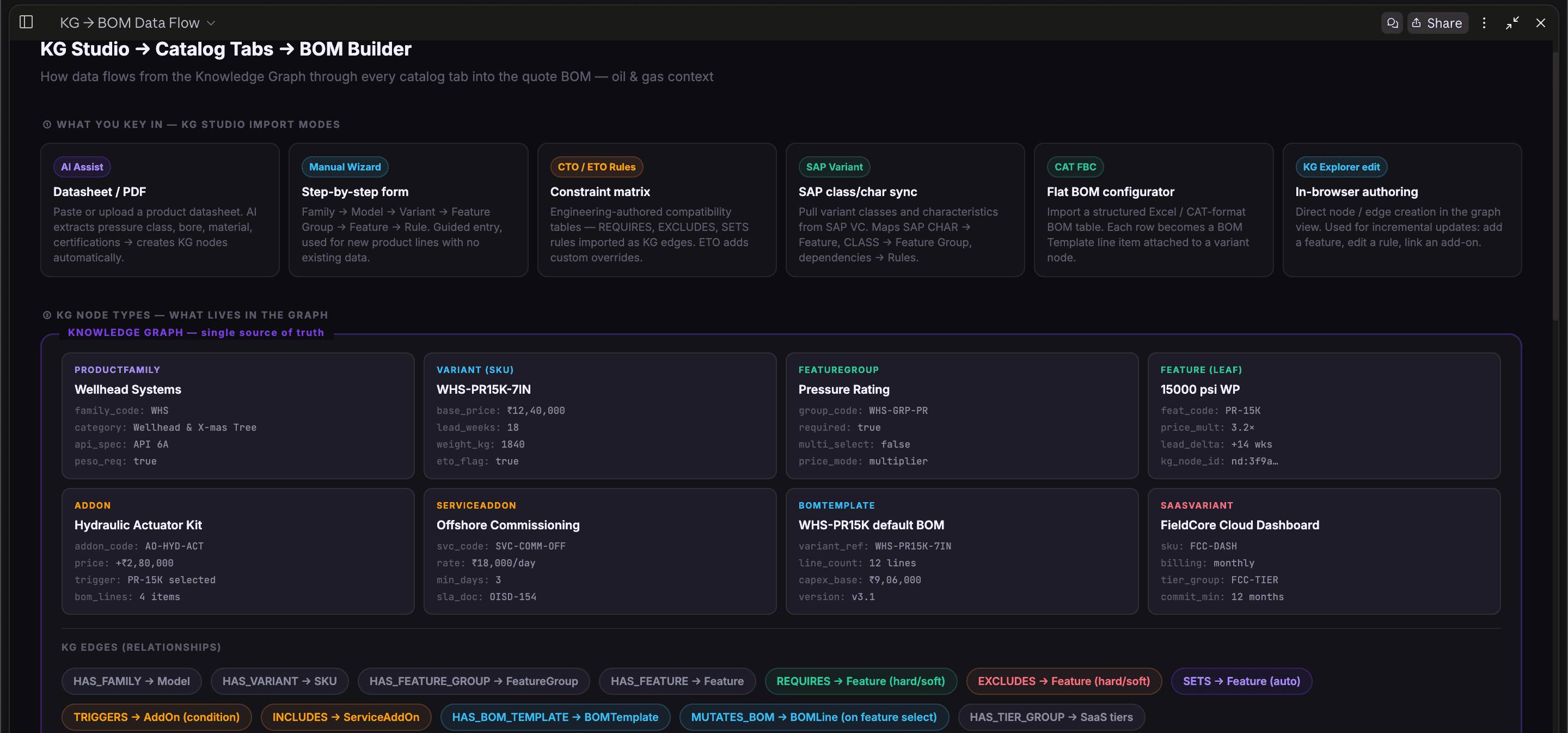Click the TRIGGERS → AddOn (condition) chip
This screenshot has width=1568, height=733.
point(156,717)
